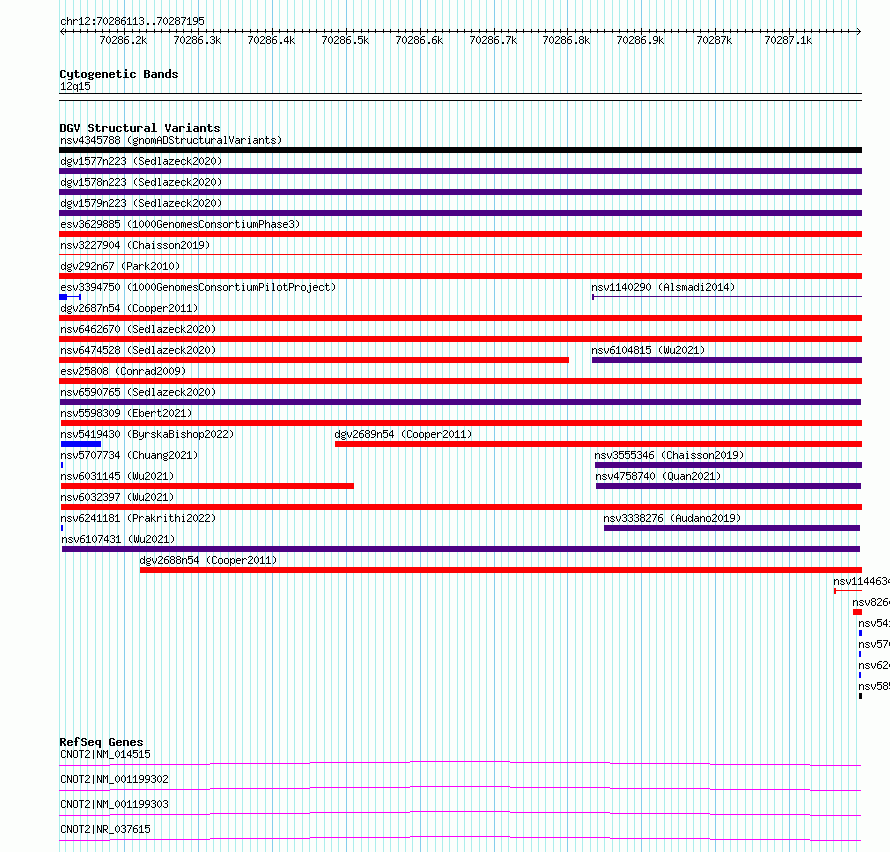Open nsv6474528 Sedlazeck2020 variant label
Image resolution: width=890 pixels, height=852 pixels.
click(x=138, y=350)
